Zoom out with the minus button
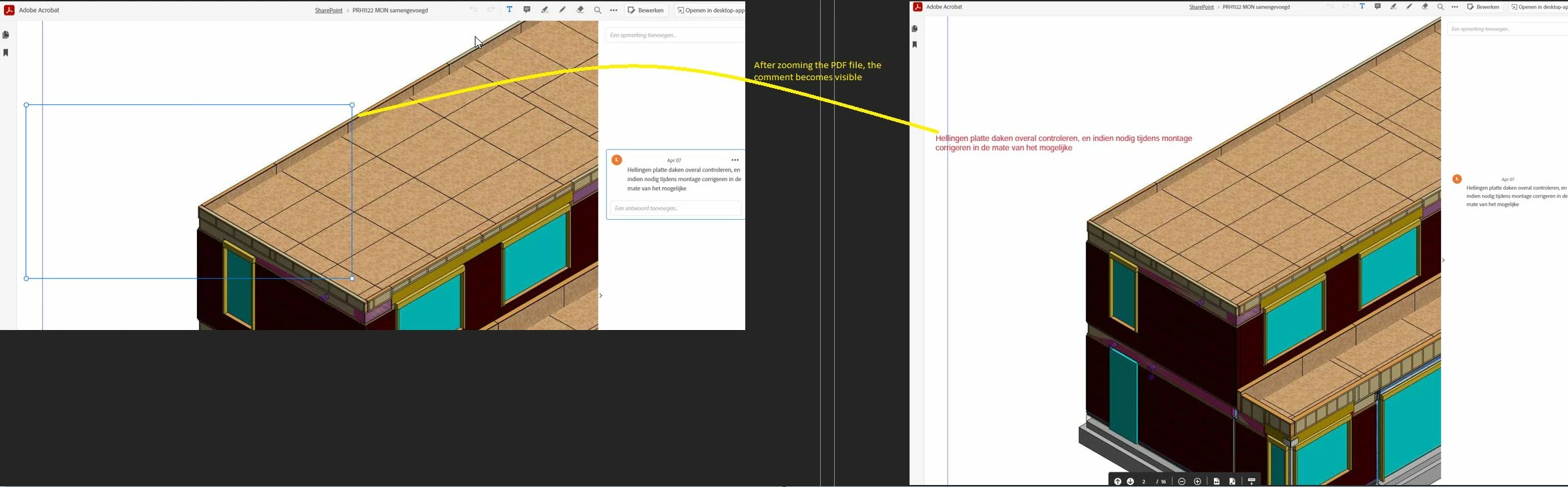Viewport: 1568px width, 487px height. click(1182, 482)
